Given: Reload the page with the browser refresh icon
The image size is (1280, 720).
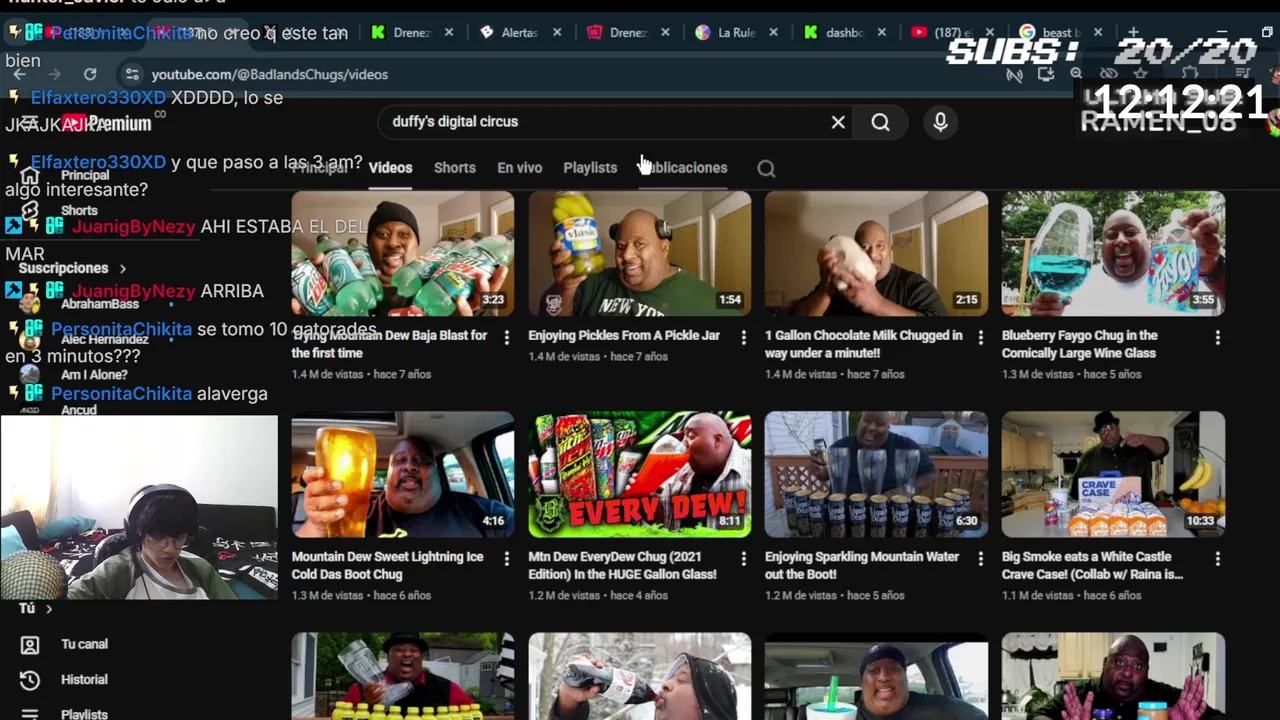Looking at the screenshot, I should (90, 74).
